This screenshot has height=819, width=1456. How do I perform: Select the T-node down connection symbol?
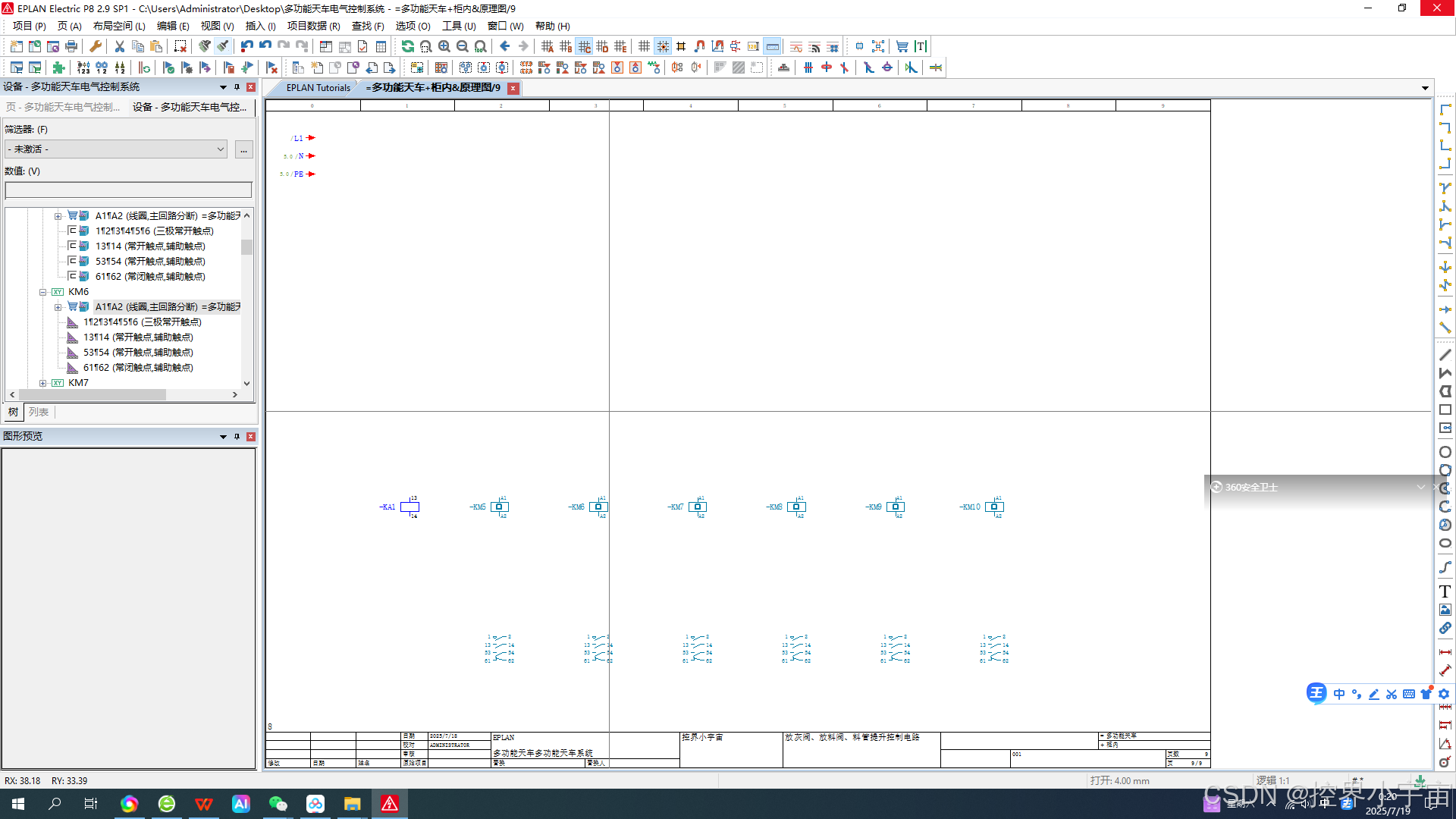coord(1445,188)
